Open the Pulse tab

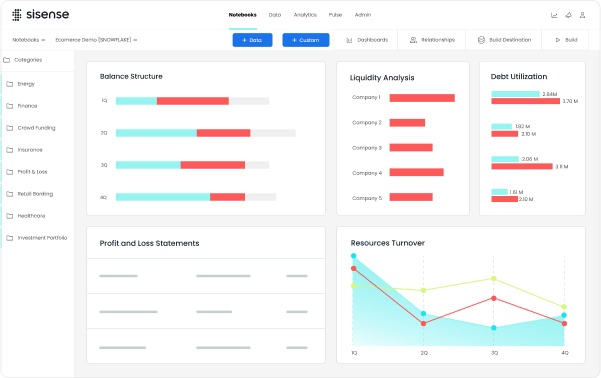tap(335, 15)
